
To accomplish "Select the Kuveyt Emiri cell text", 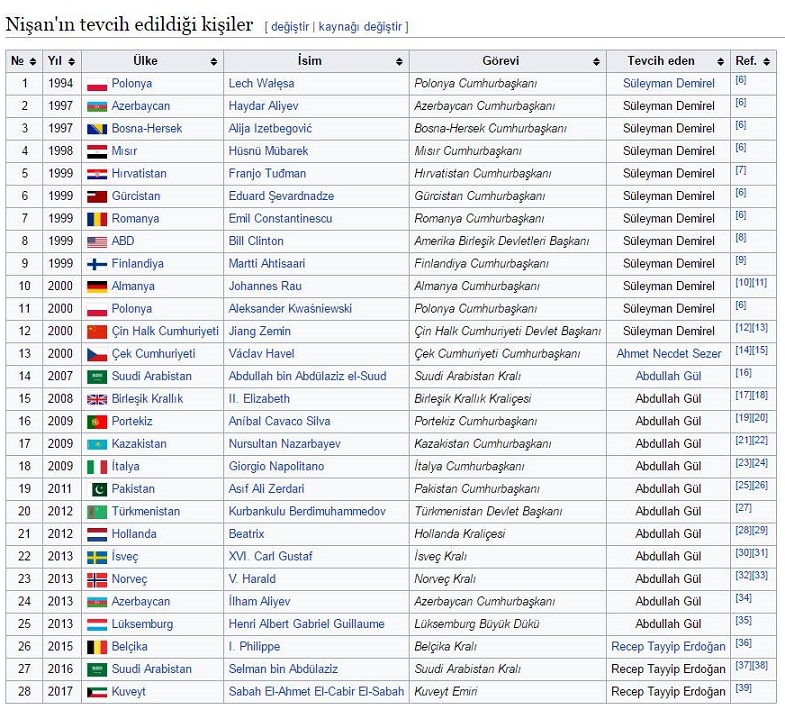I will tap(446, 692).
